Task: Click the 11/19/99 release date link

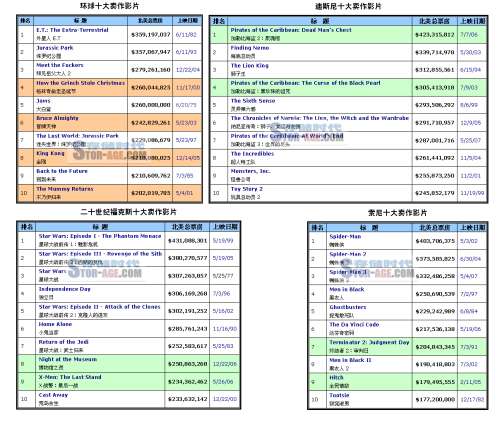Action: click(472, 193)
